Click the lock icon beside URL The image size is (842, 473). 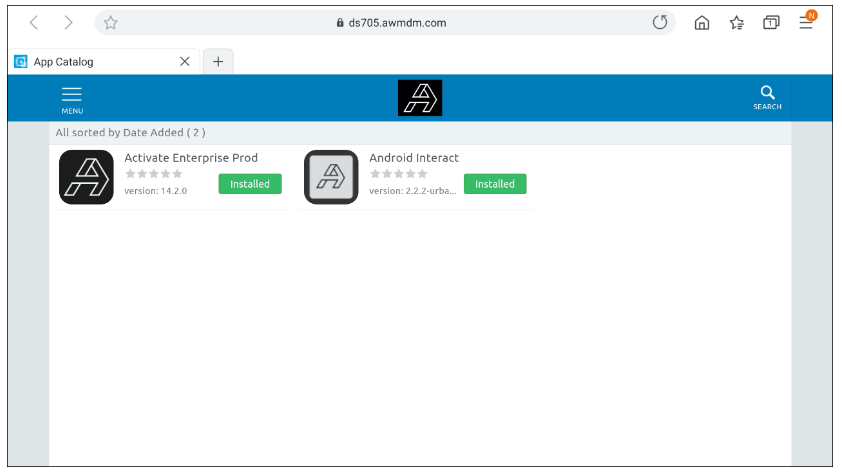tap(340, 23)
